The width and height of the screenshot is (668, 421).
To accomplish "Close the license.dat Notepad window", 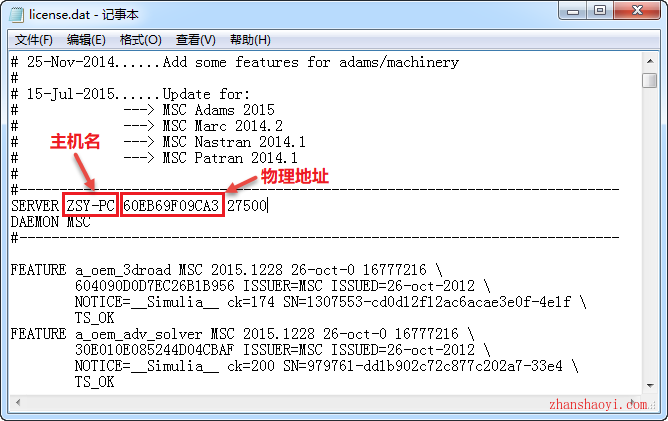I will 637,11.
